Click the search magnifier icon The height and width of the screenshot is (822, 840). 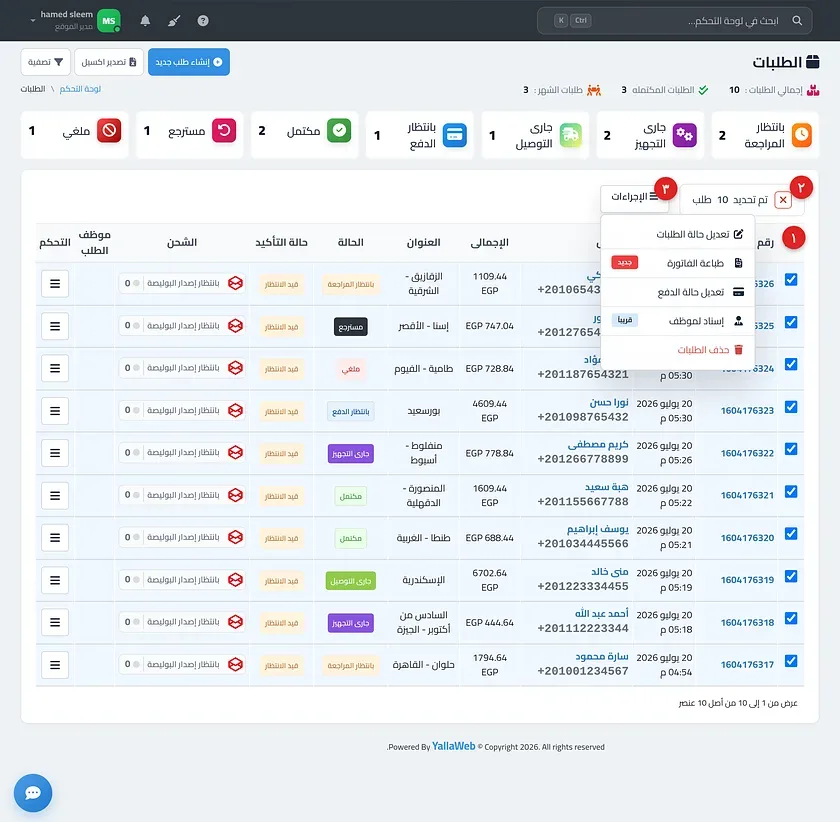(x=797, y=20)
